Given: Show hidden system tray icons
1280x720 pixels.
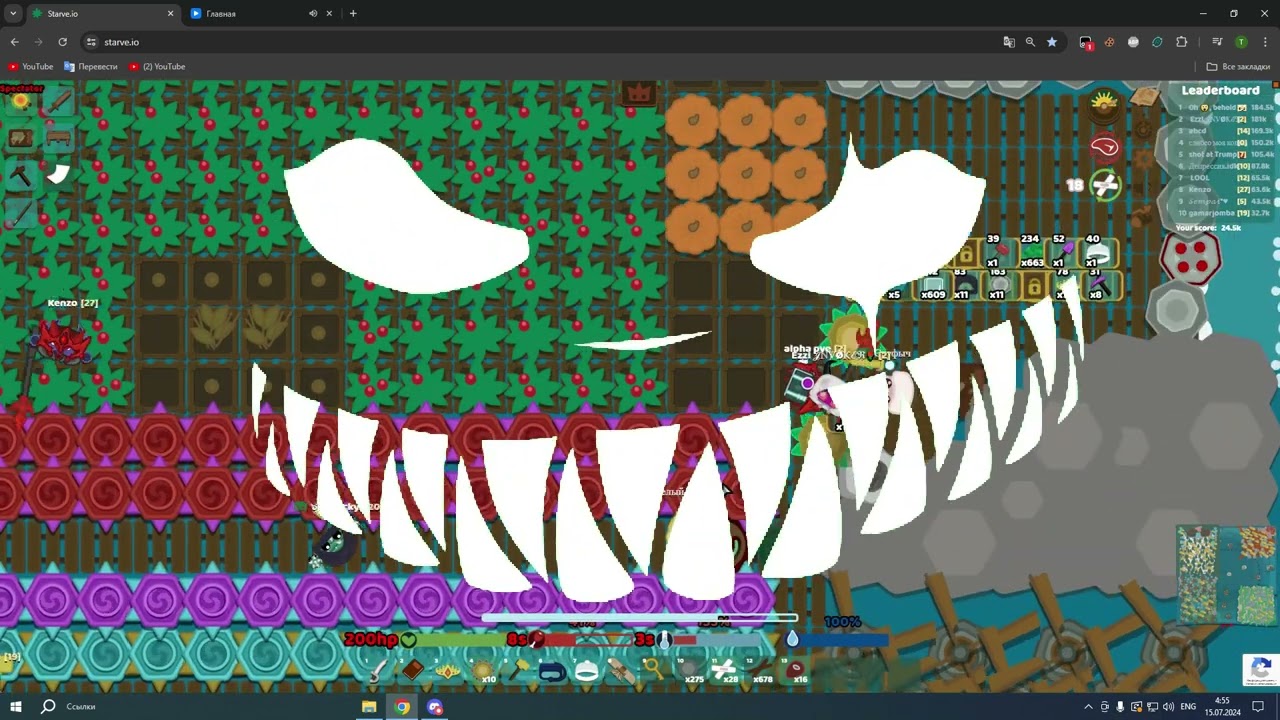Looking at the screenshot, I should (x=1088, y=707).
